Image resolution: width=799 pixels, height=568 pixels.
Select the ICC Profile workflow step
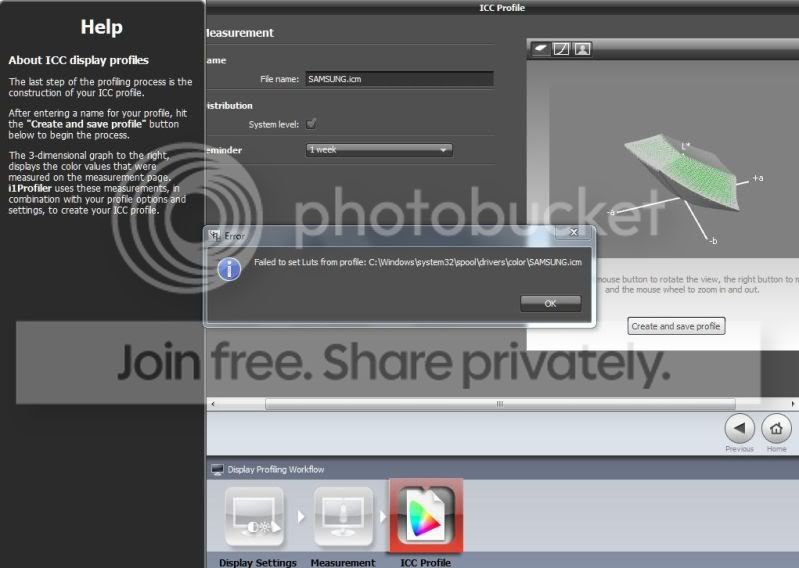click(427, 515)
